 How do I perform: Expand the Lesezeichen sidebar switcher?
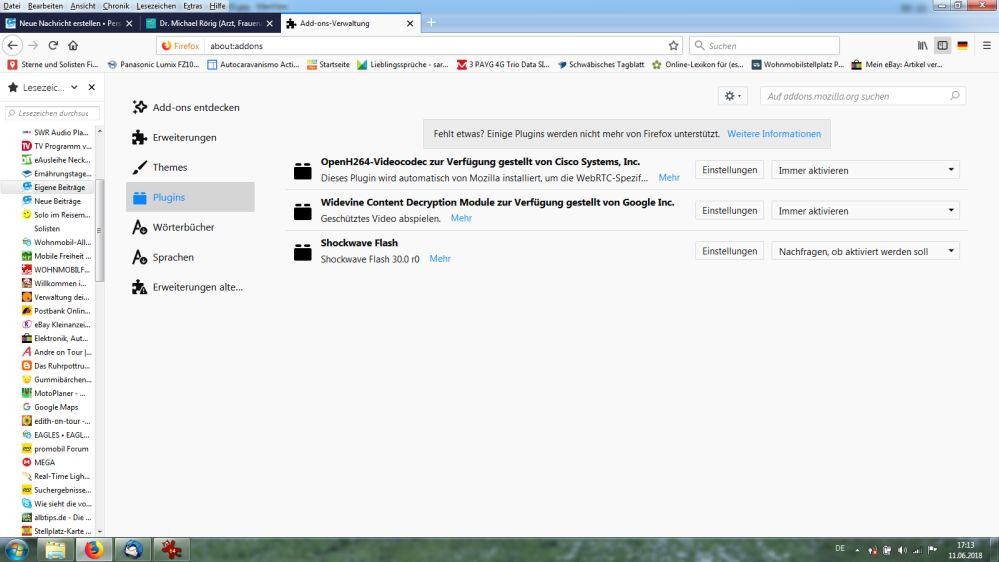point(75,87)
